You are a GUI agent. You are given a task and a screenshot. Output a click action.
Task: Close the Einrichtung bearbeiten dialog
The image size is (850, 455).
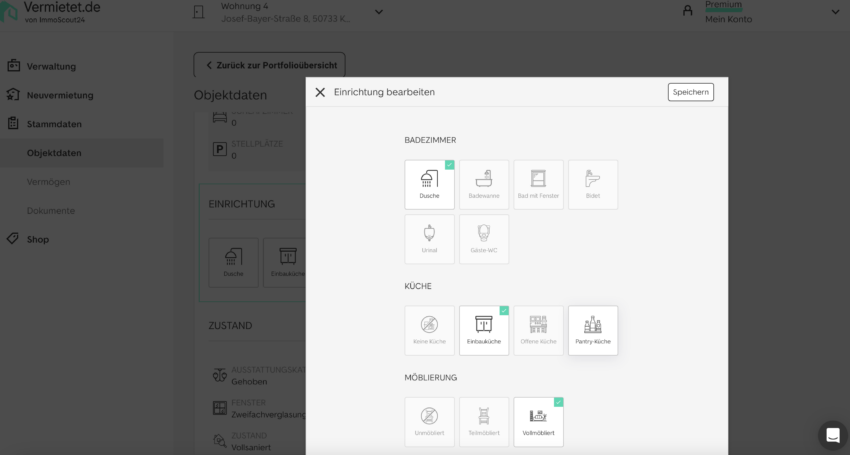(320, 92)
